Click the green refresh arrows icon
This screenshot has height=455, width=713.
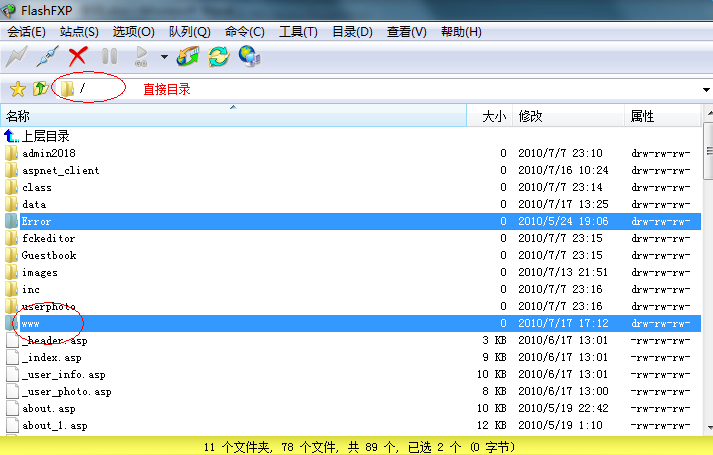click(x=218, y=57)
